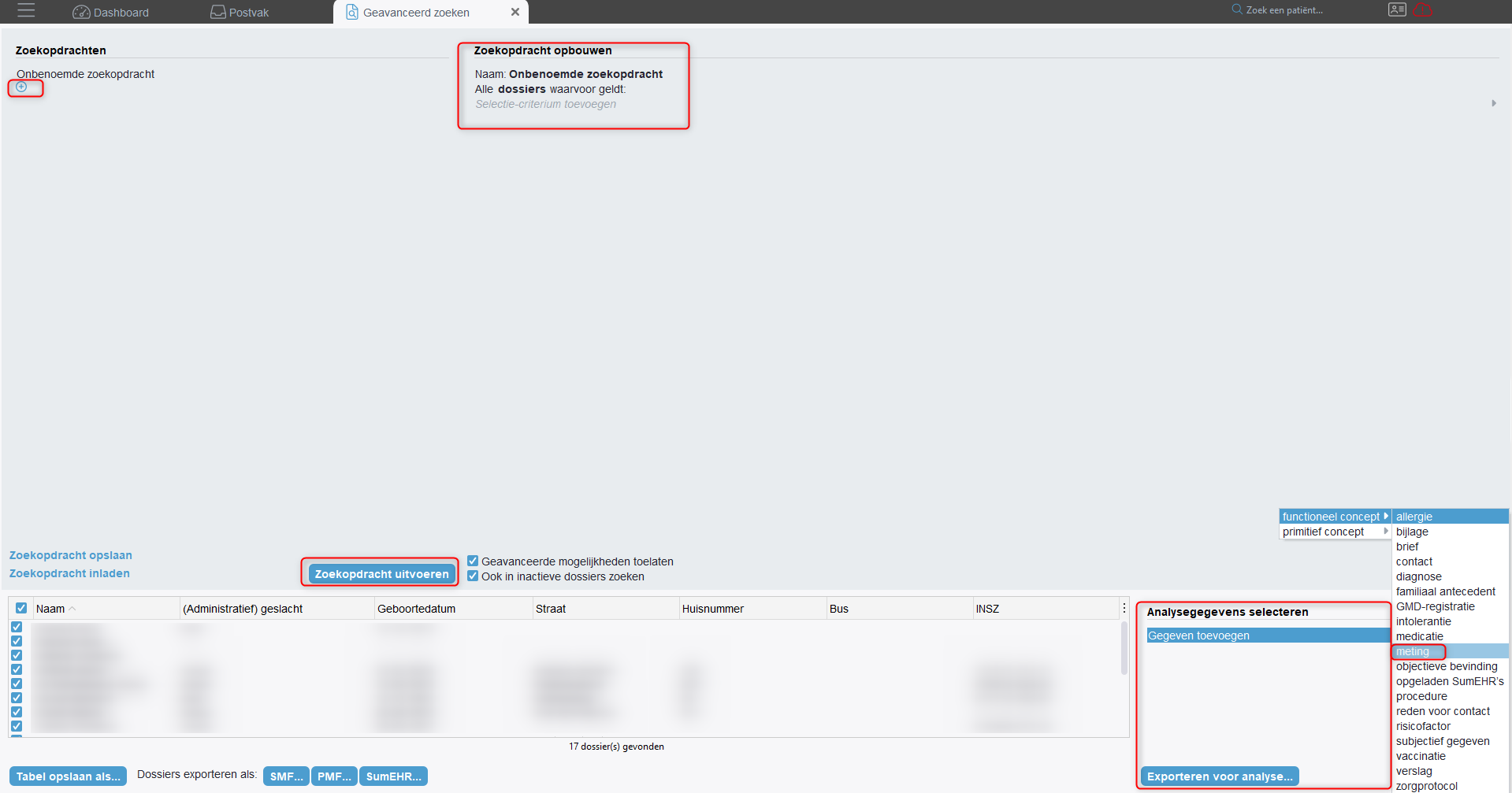The height and width of the screenshot is (793, 1512).
Task: Select Onbenoemde zoekopdracht in Zoekopdrachten list
Action: (x=85, y=74)
